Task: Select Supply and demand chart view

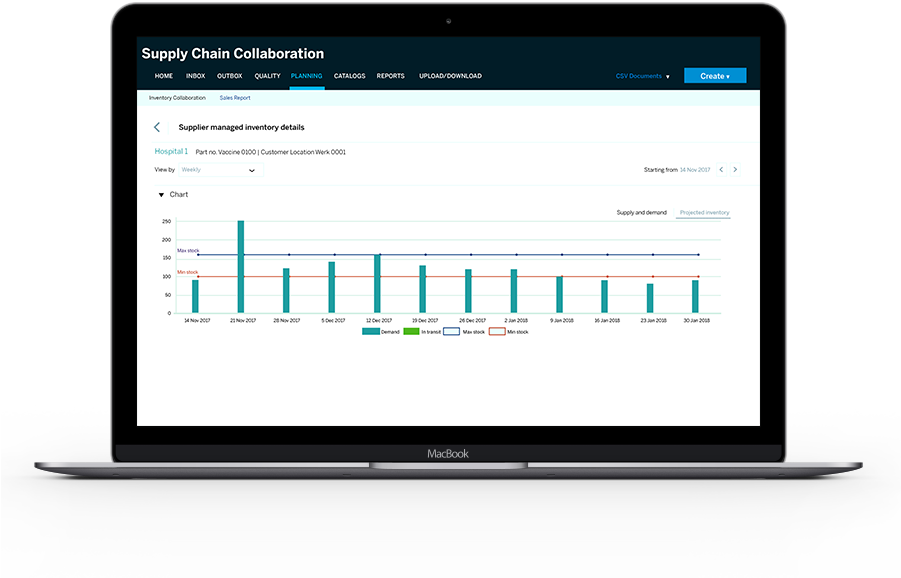Action: (x=641, y=213)
